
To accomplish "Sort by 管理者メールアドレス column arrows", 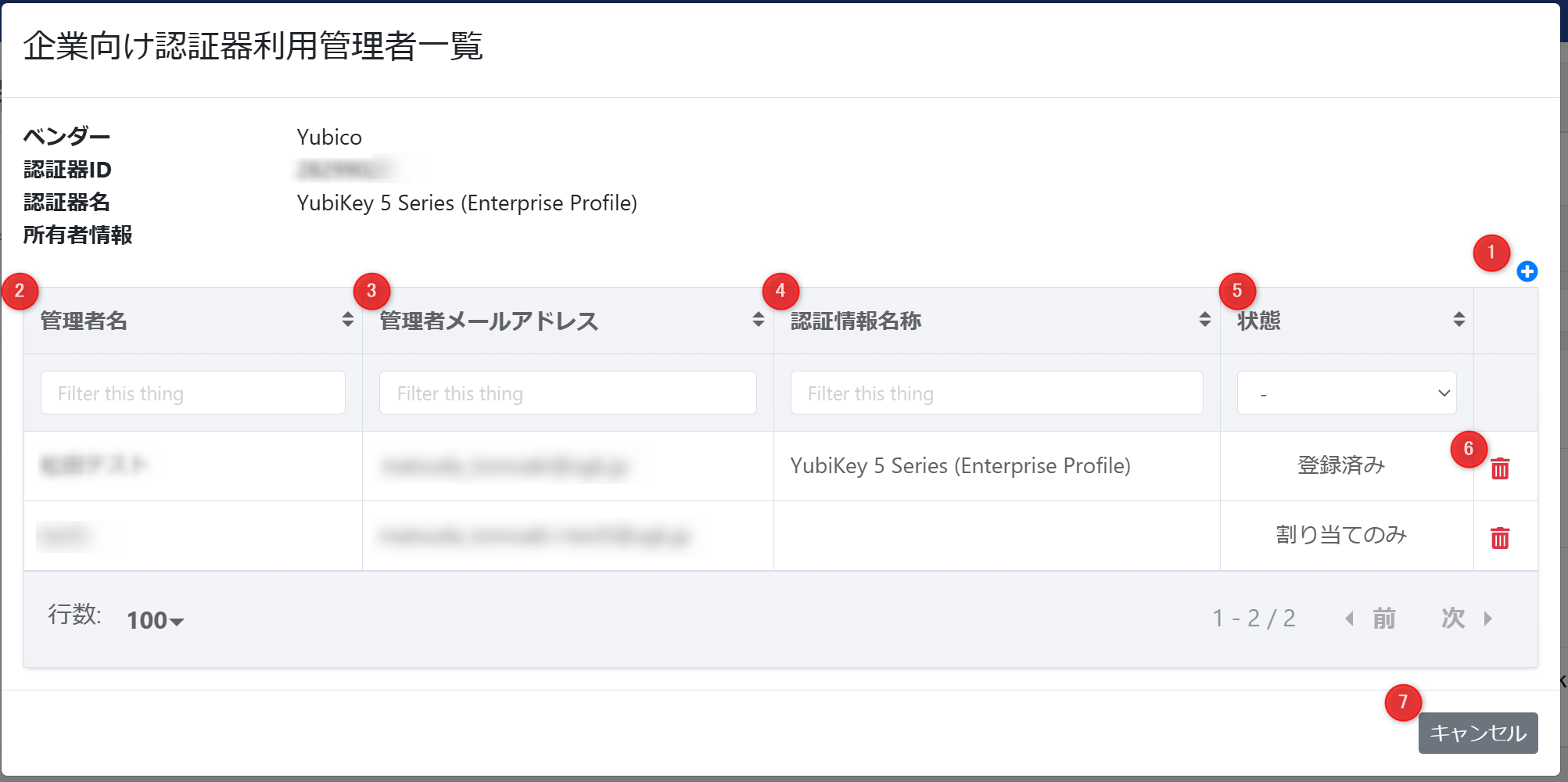I will pyautogui.click(x=759, y=320).
